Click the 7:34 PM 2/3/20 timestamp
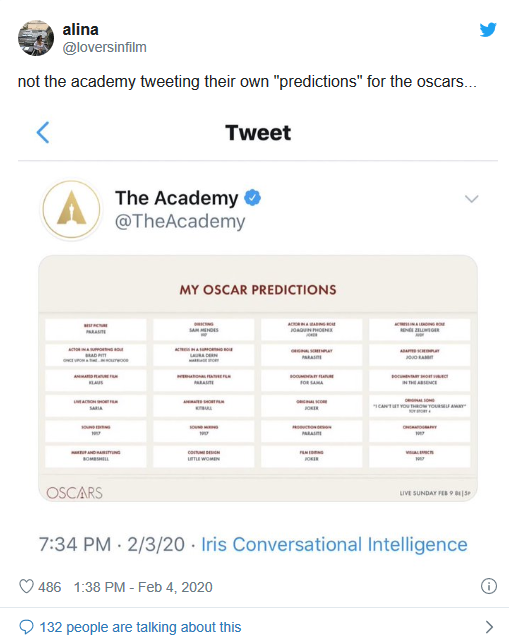The image size is (509, 639). pos(111,544)
